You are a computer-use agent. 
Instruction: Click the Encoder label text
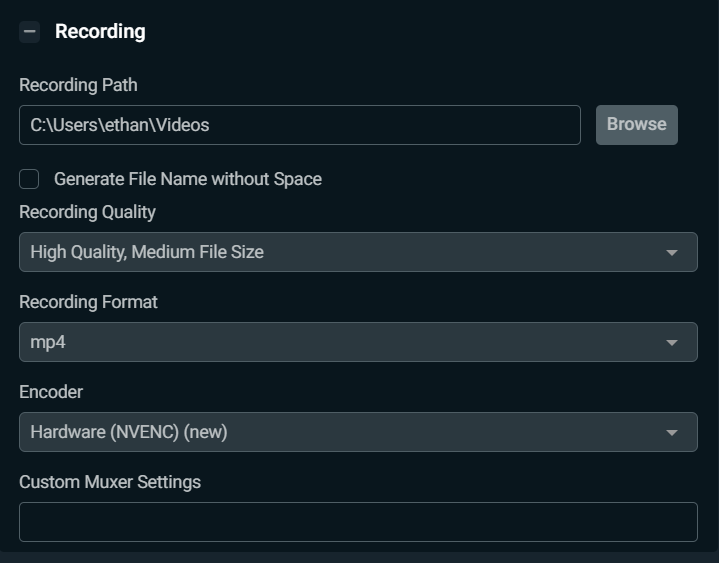tap(51, 392)
